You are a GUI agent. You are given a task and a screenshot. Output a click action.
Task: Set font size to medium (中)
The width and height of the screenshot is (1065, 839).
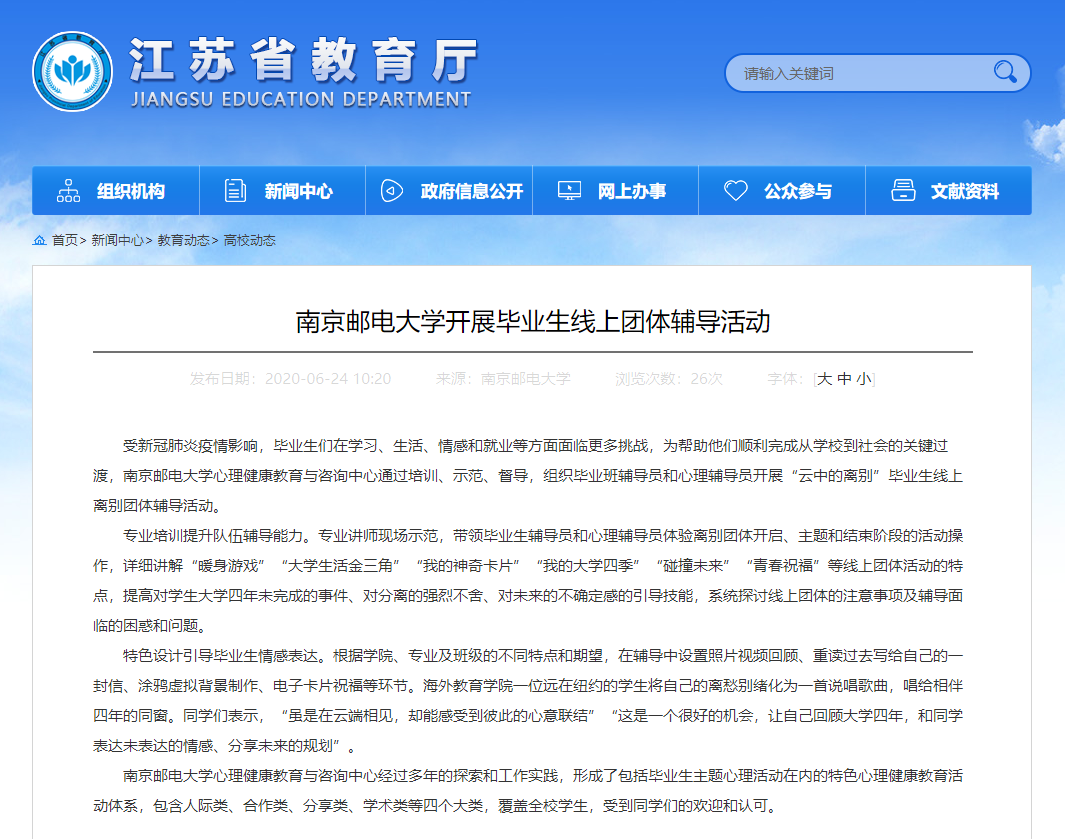pyautogui.click(x=845, y=379)
